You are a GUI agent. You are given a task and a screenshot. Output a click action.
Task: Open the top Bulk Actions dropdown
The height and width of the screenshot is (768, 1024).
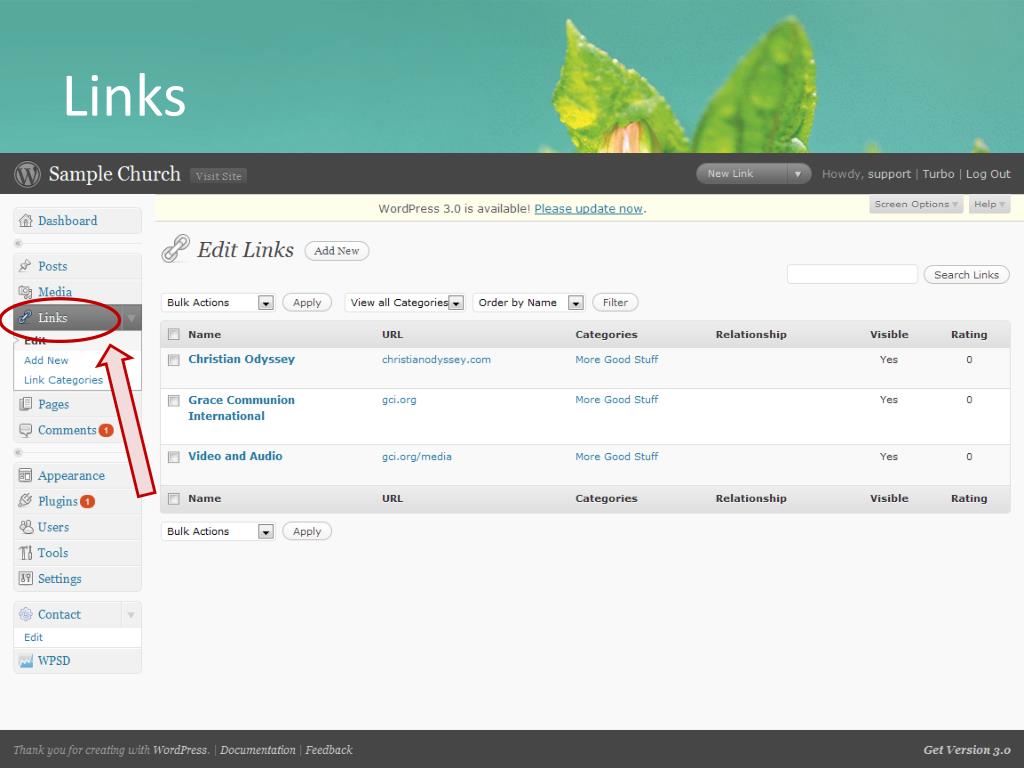click(x=217, y=302)
